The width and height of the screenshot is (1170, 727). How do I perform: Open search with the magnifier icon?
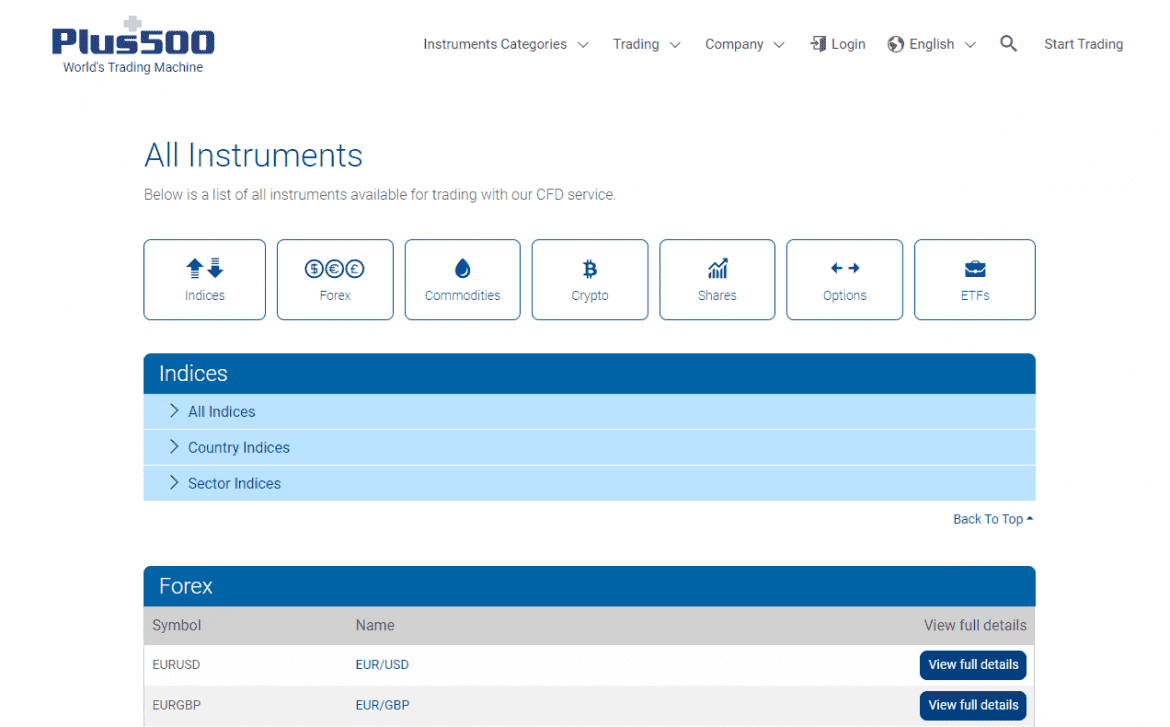1008,43
